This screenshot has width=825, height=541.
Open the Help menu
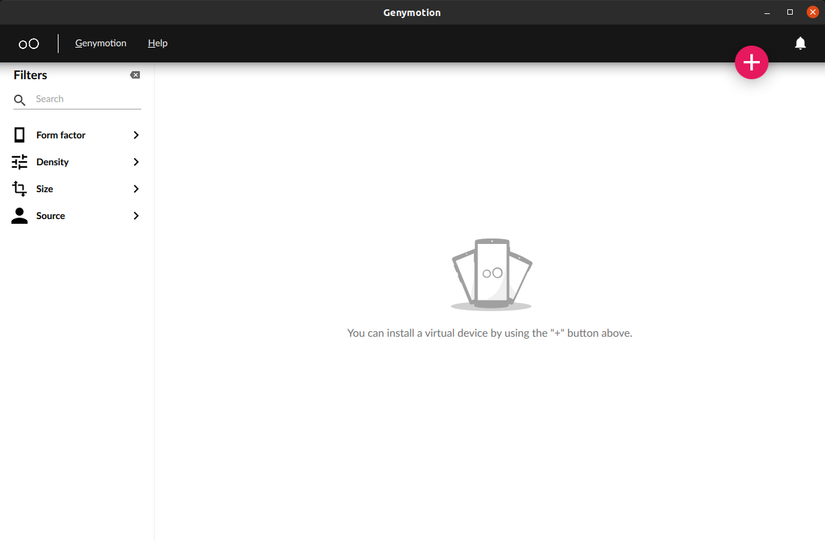pos(157,43)
